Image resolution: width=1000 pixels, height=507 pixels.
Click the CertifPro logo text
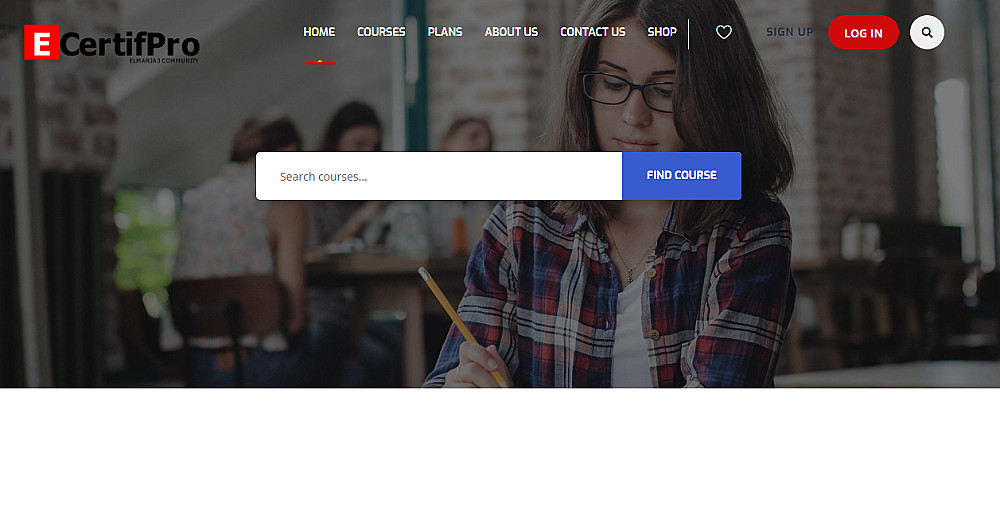click(x=130, y=45)
